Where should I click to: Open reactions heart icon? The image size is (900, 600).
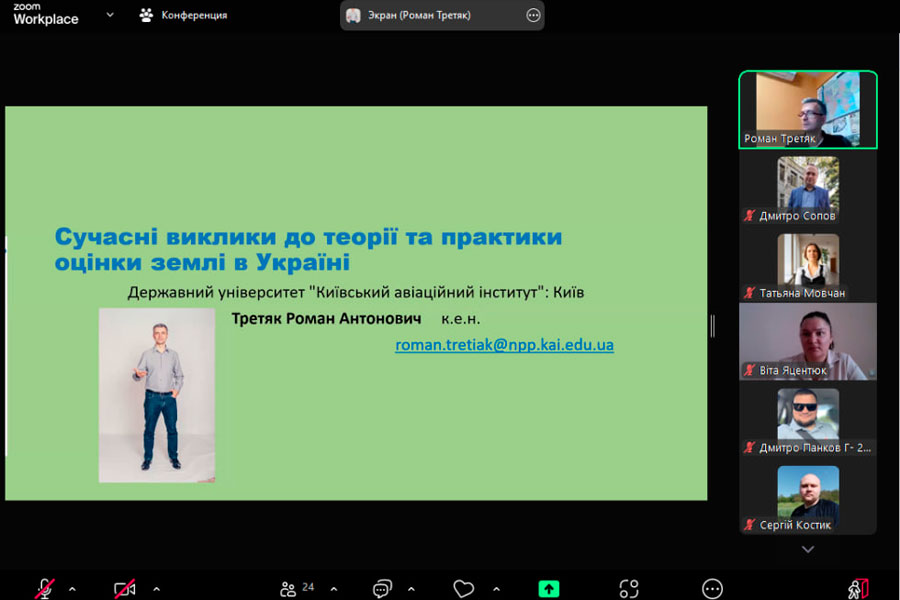click(x=463, y=589)
